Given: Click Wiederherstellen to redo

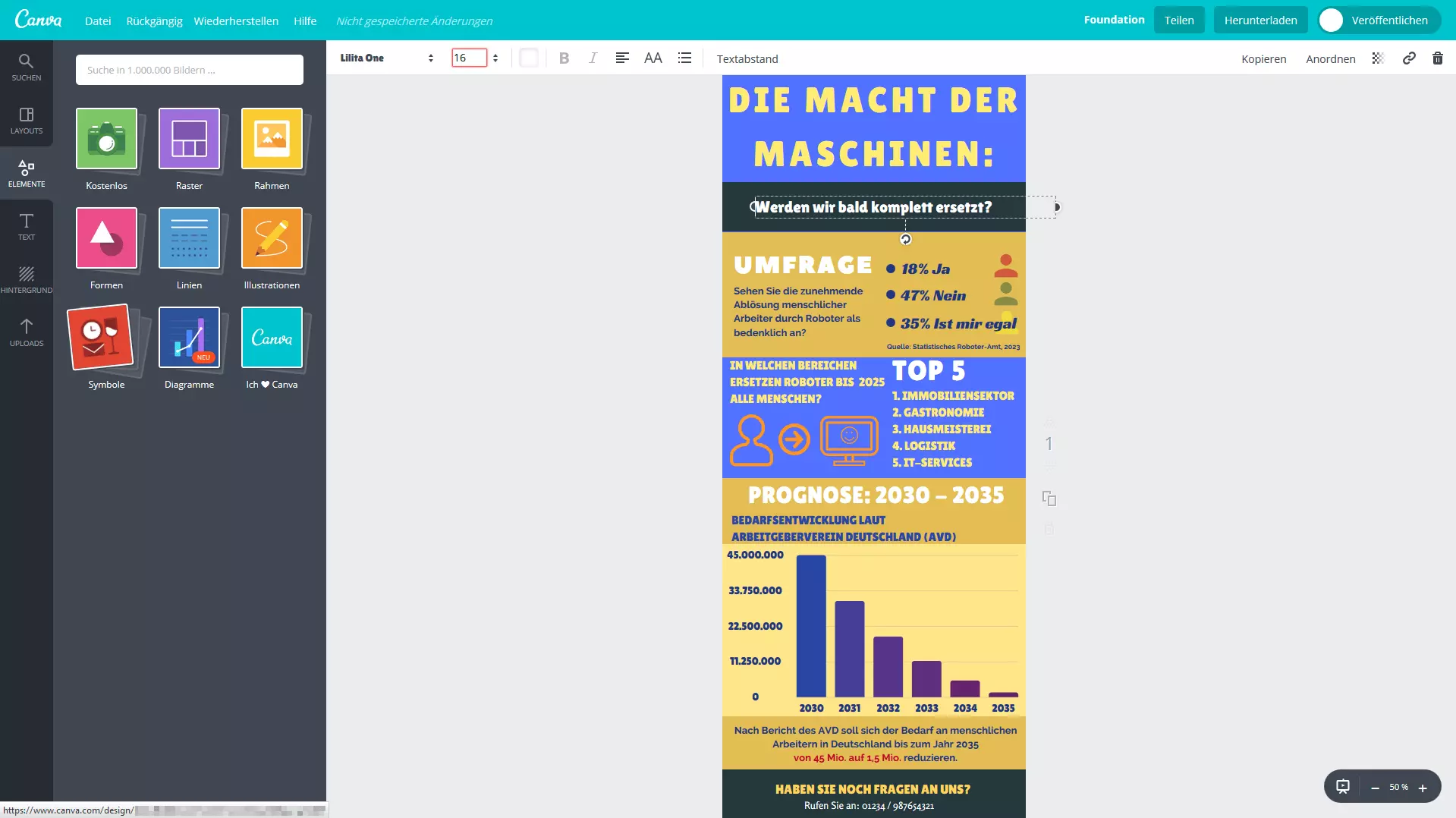Looking at the screenshot, I should tap(236, 20).
